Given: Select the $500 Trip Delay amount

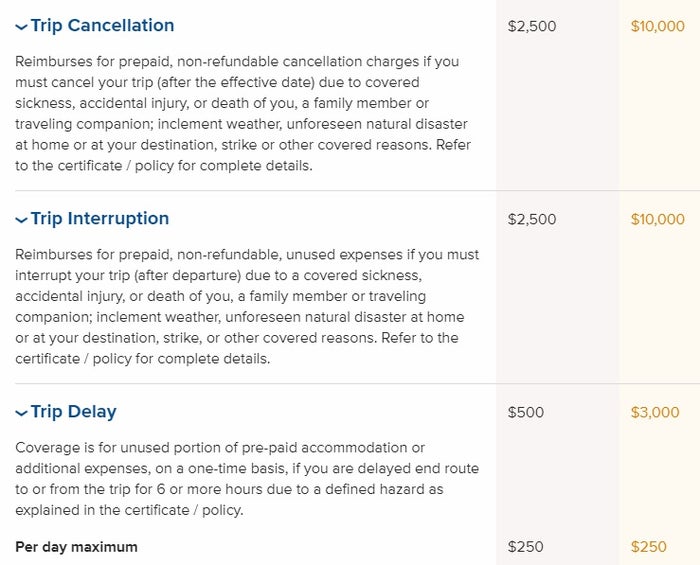Looking at the screenshot, I should (525, 412).
